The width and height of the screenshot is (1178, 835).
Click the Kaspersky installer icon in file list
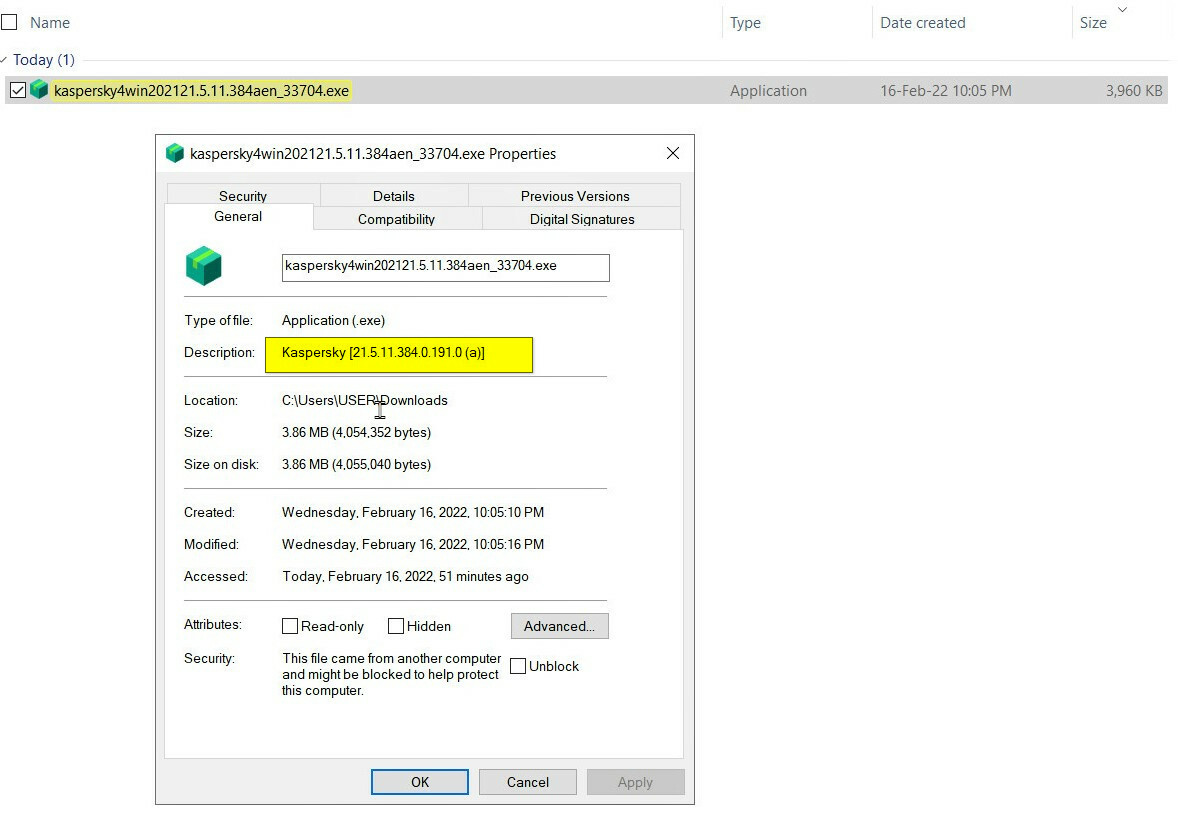(x=39, y=90)
